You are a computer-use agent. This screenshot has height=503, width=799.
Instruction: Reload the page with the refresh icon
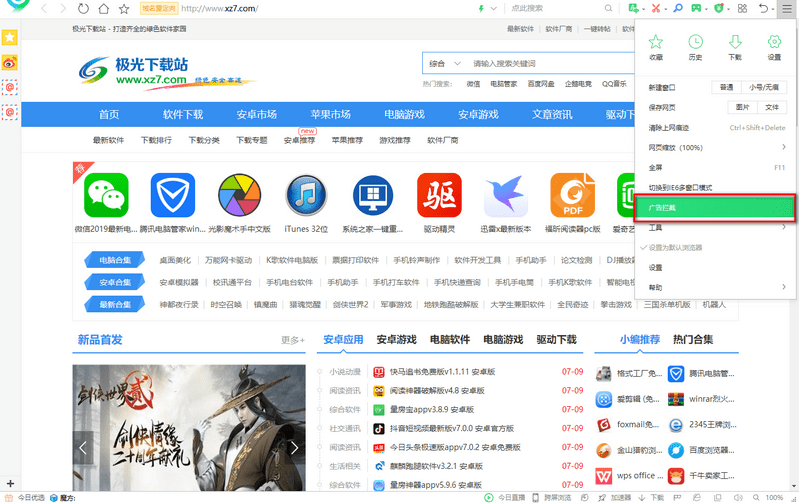pos(84,8)
